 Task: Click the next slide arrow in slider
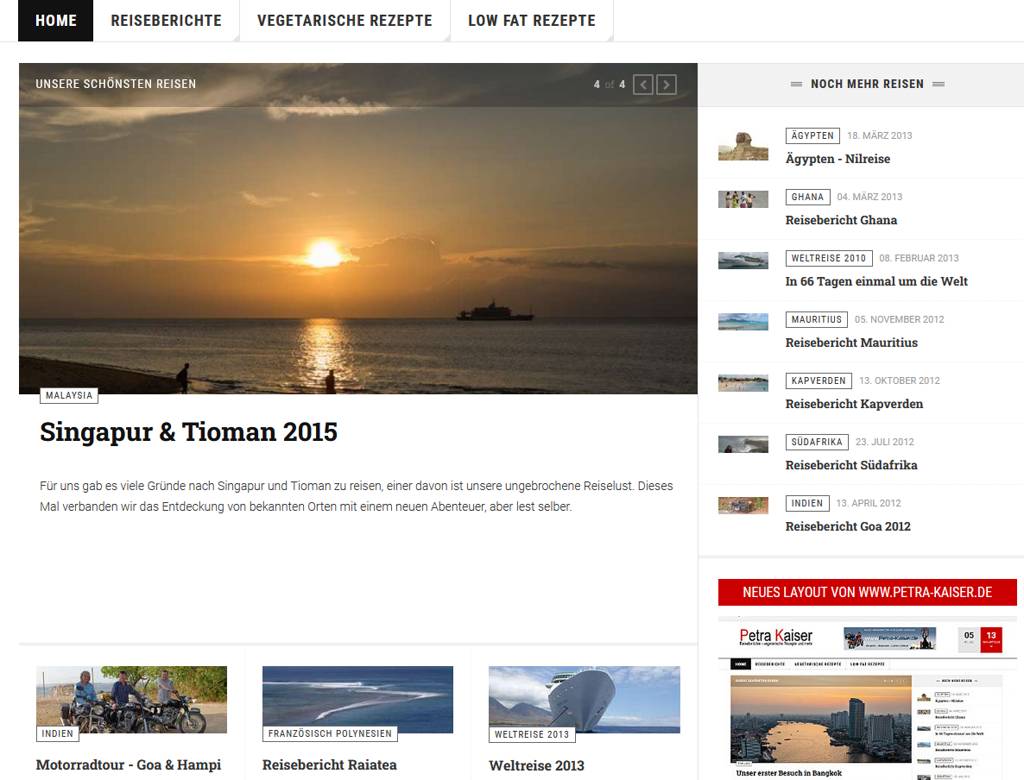pyautogui.click(x=666, y=85)
